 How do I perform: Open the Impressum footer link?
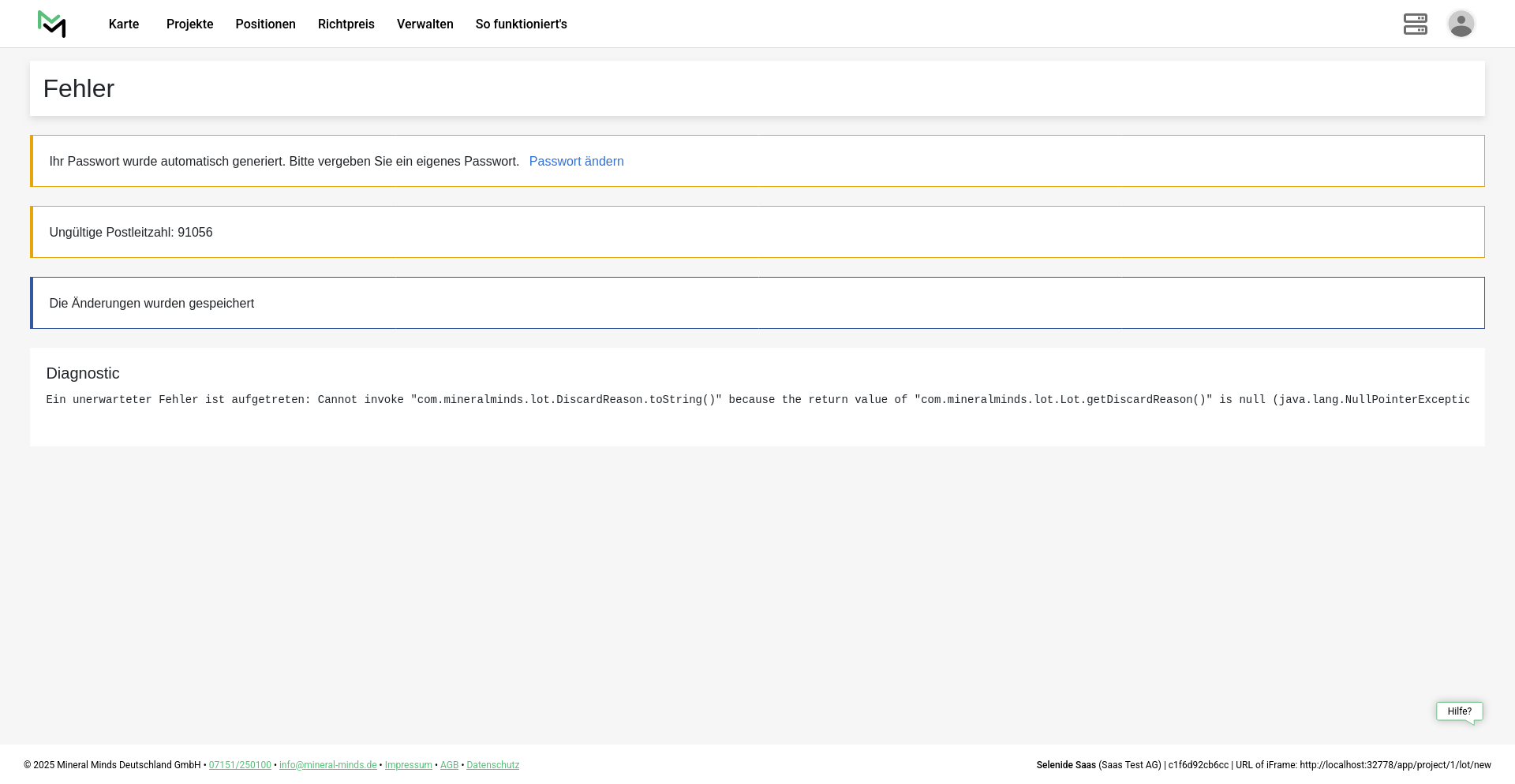tap(408, 765)
